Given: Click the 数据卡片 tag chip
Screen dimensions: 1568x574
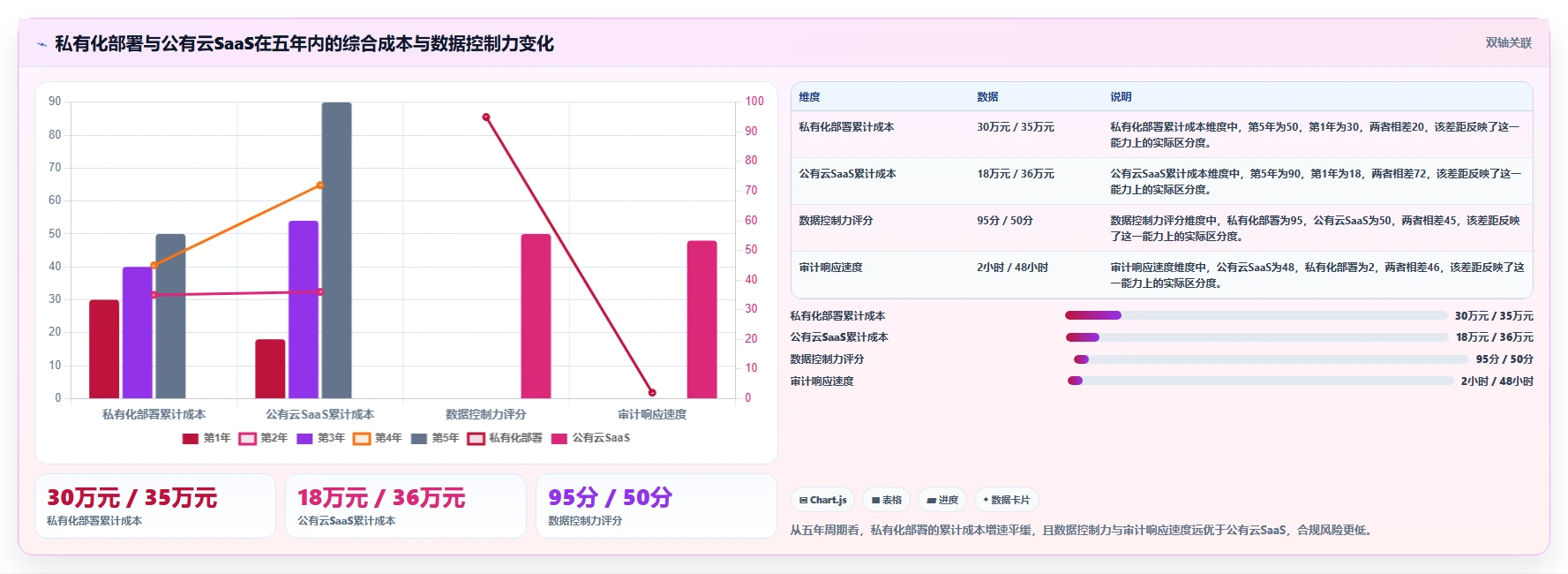Looking at the screenshot, I should (x=1007, y=500).
